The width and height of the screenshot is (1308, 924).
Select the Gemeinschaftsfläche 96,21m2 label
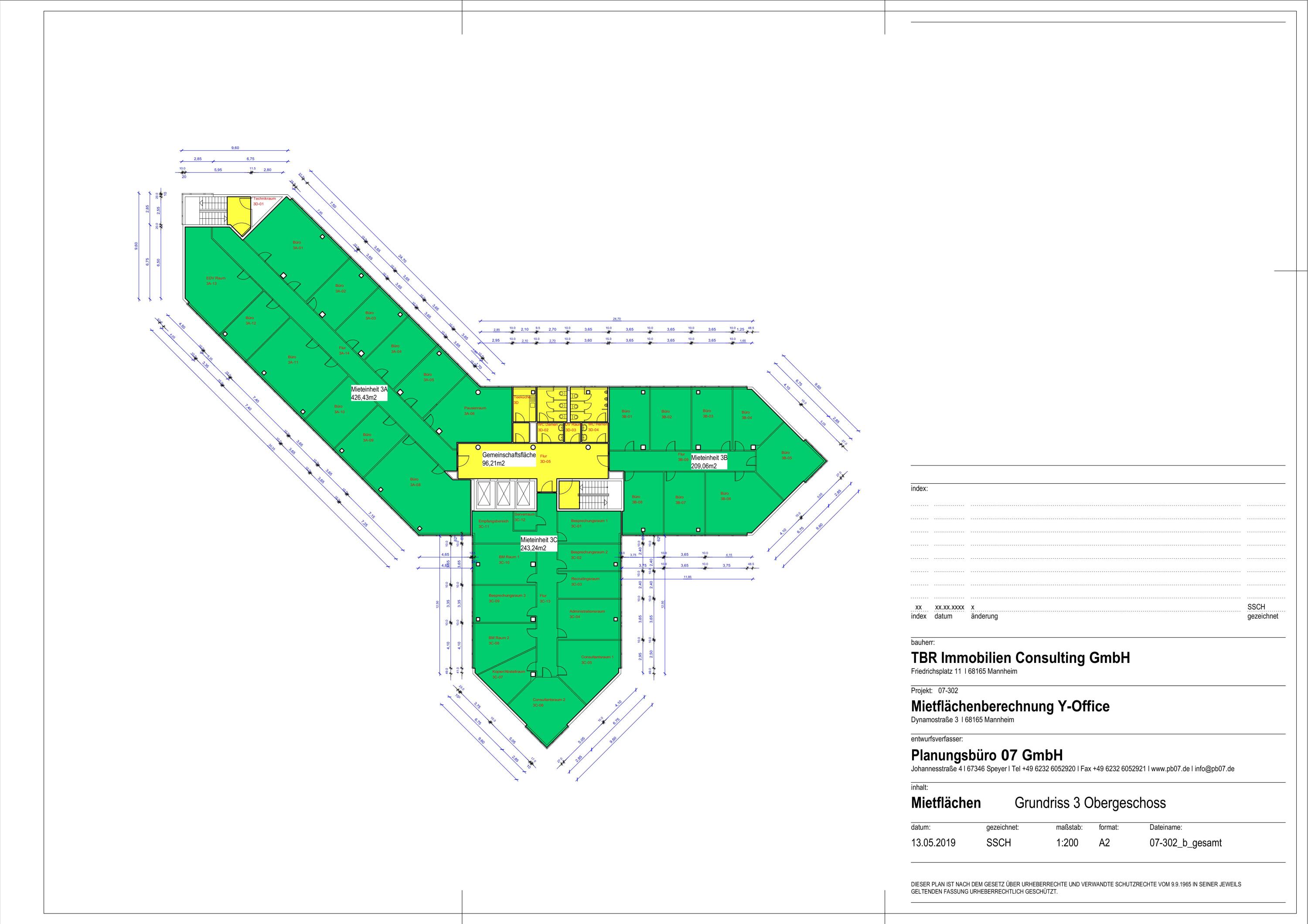tap(508, 459)
